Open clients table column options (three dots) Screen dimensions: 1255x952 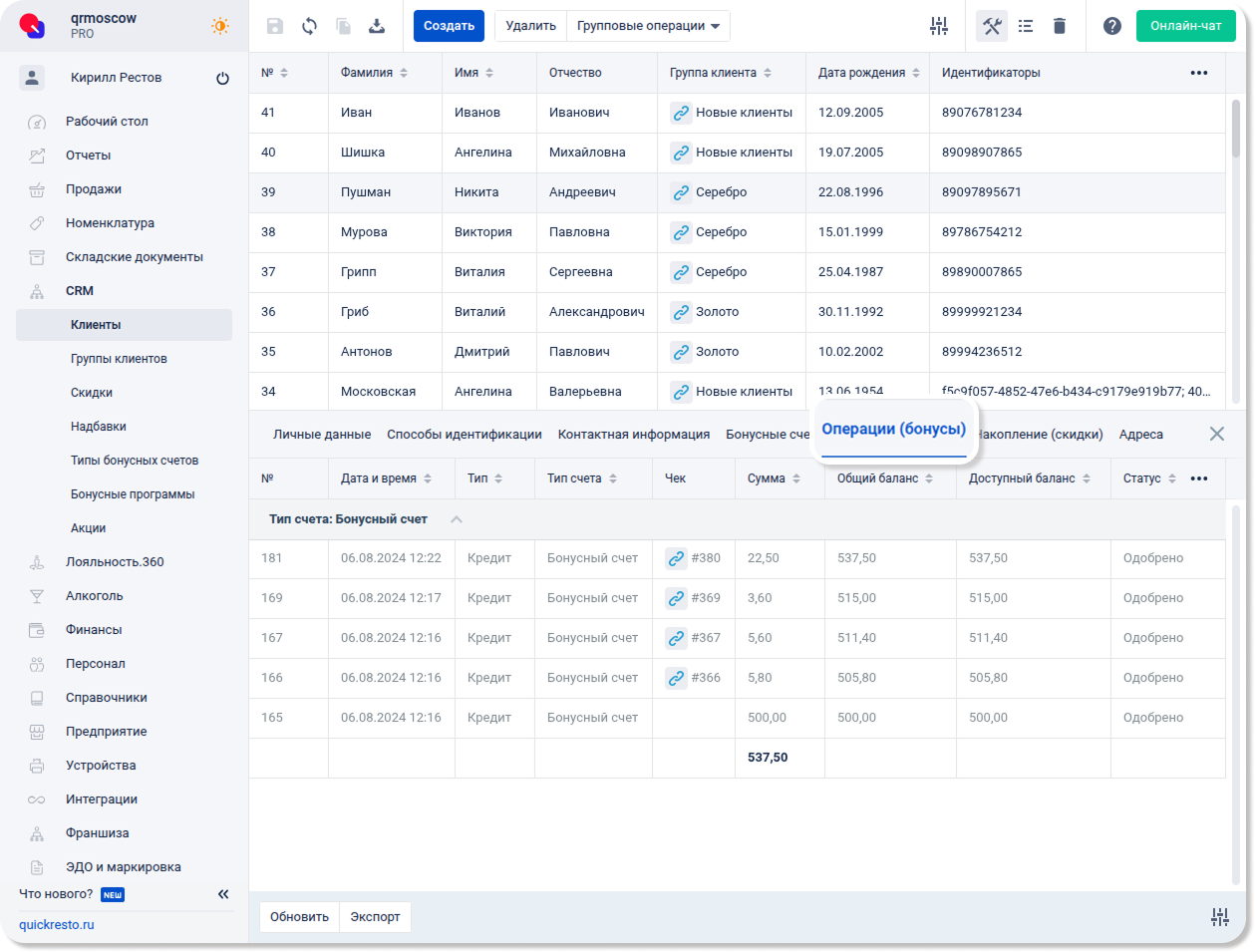[1199, 73]
